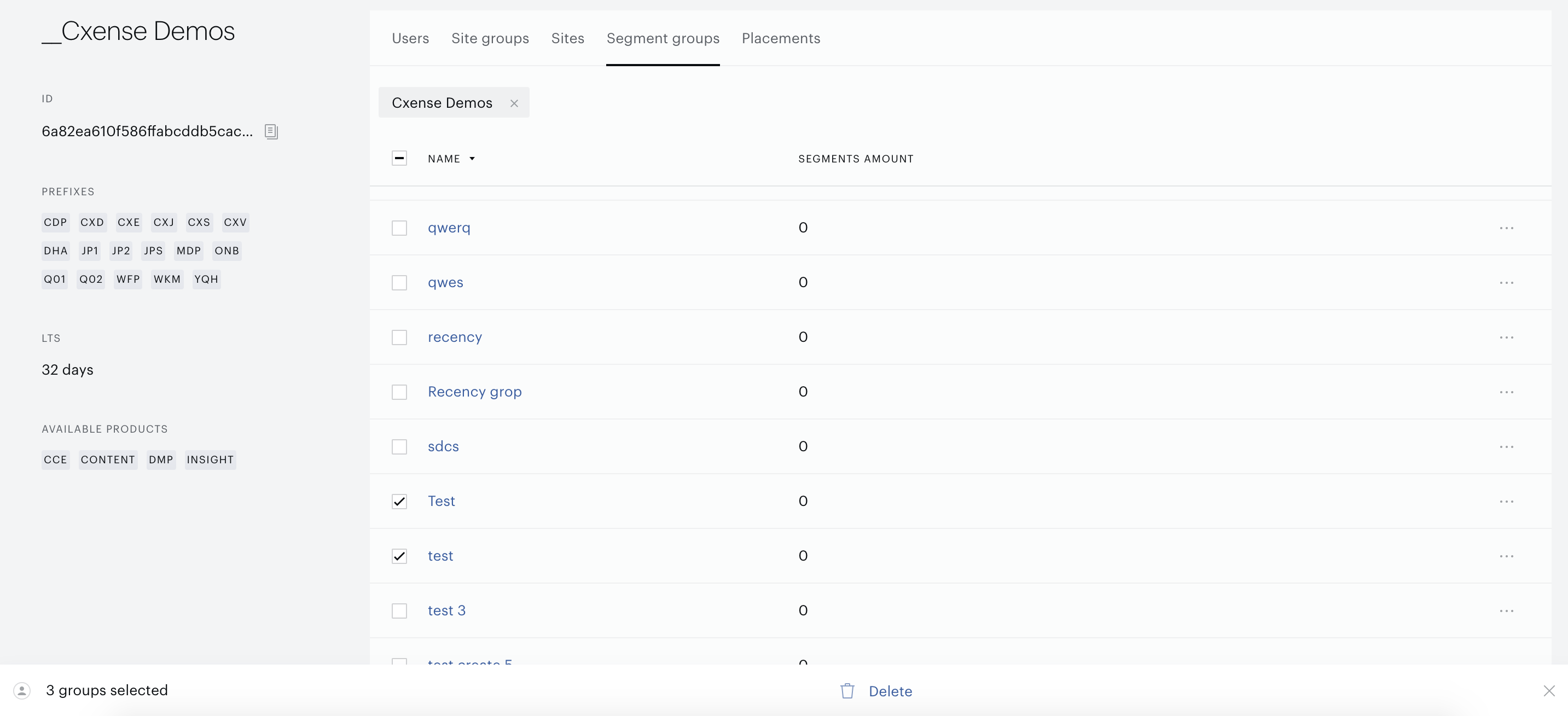The height and width of the screenshot is (716, 1568).
Task: Click the CXV prefix tag
Action: [235, 223]
